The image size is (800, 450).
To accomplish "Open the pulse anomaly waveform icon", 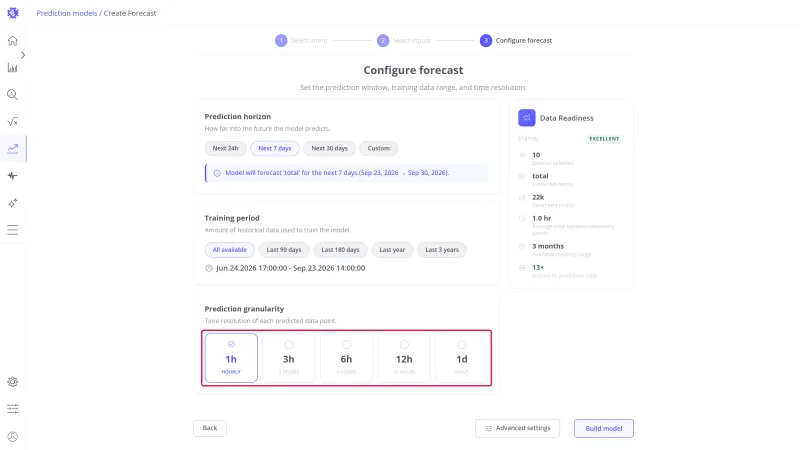I will 13,176.
